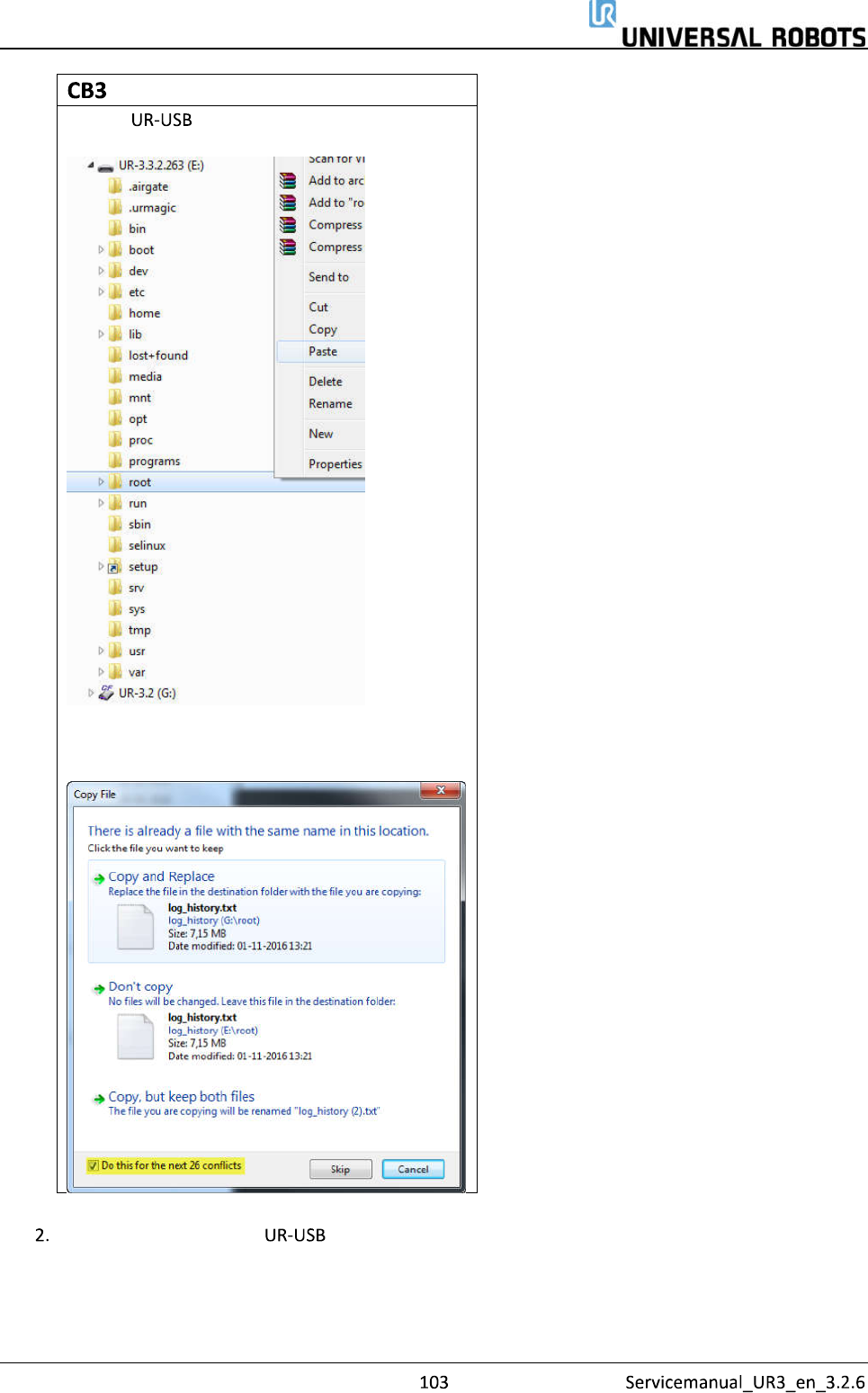Image resolution: width=868 pixels, height=1393 pixels.
Task: Click the bin folder icon
Action: pyautogui.click(x=115, y=229)
